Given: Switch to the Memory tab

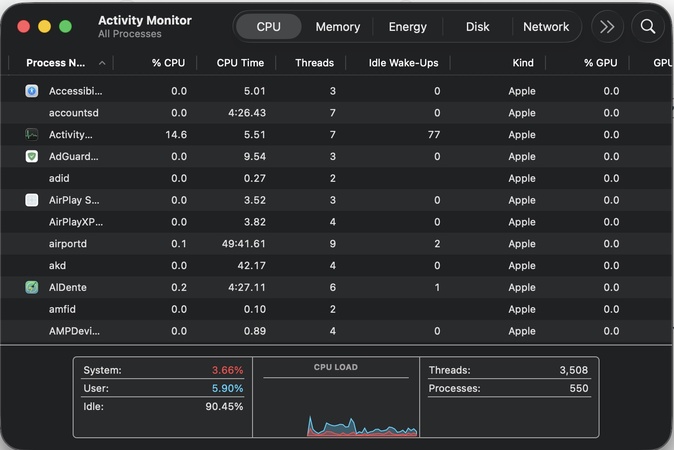Looking at the screenshot, I should coord(338,27).
